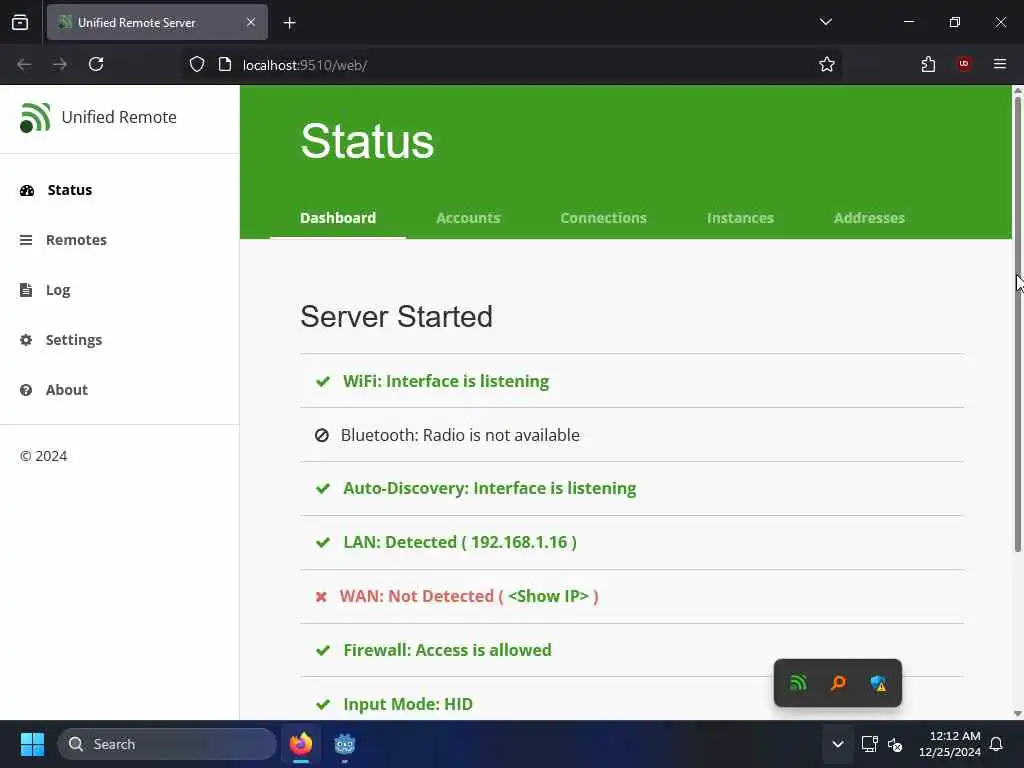
Task: Click the LAN Detected checkmark icon
Action: [x=323, y=543]
